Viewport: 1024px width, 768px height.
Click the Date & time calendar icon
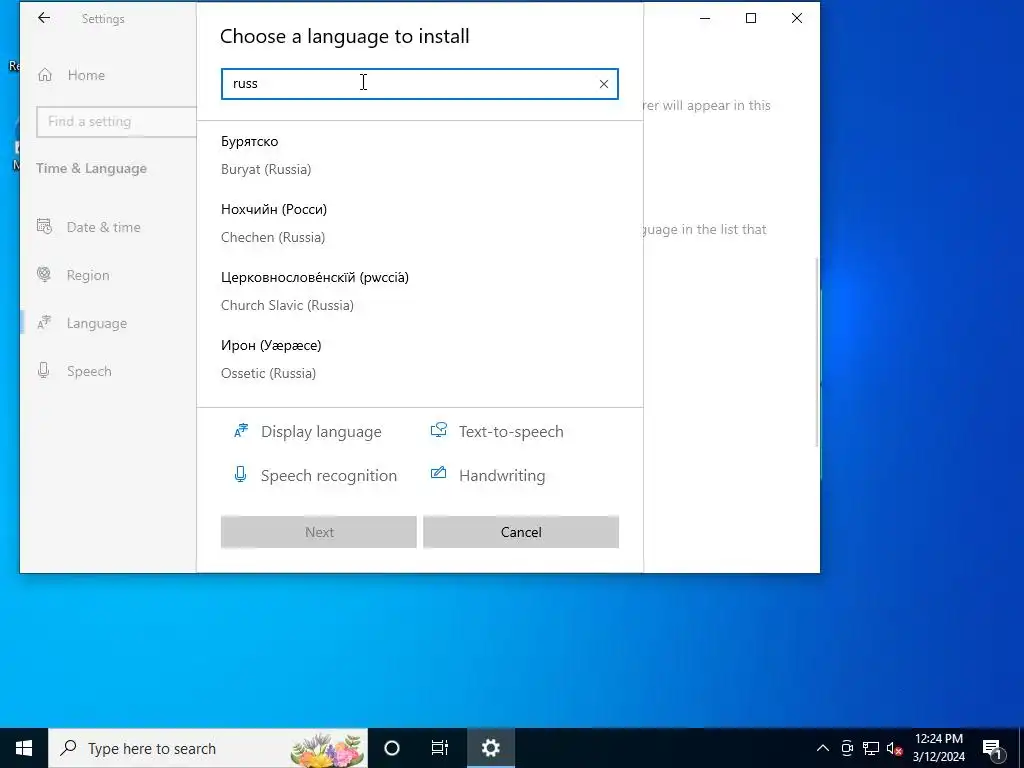pos(44,227)
